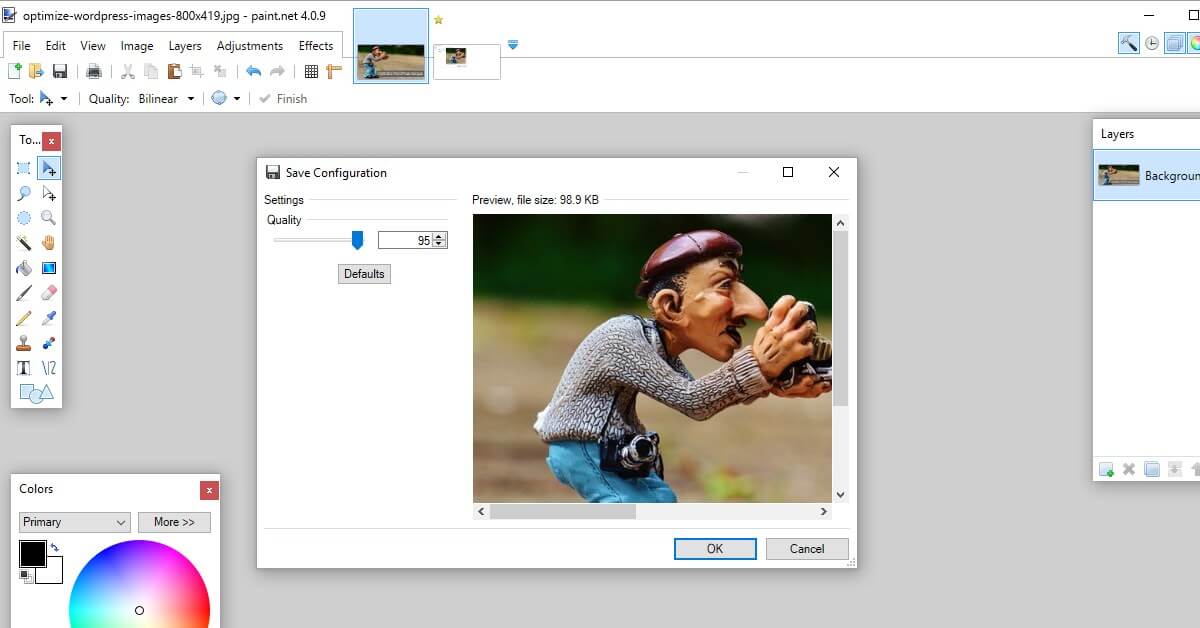Select the Background layer row
This screenshot has width=1200, height=628.
(x=1146, y=175)
